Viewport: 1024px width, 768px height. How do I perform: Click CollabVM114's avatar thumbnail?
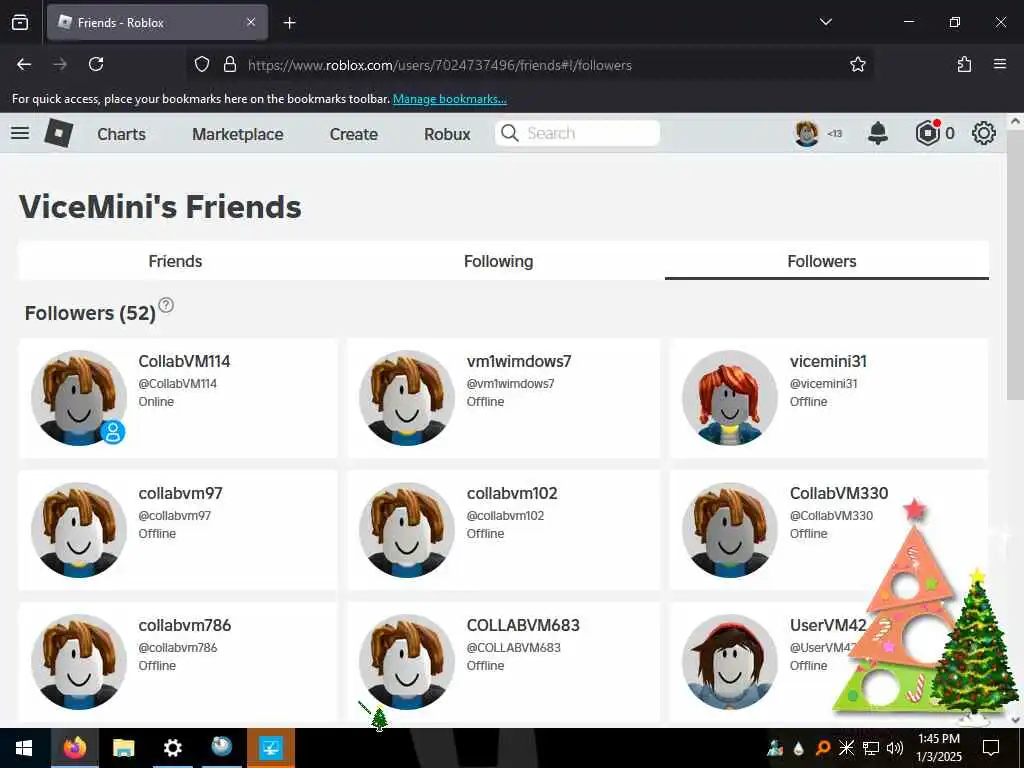click(x=79, y=398)
